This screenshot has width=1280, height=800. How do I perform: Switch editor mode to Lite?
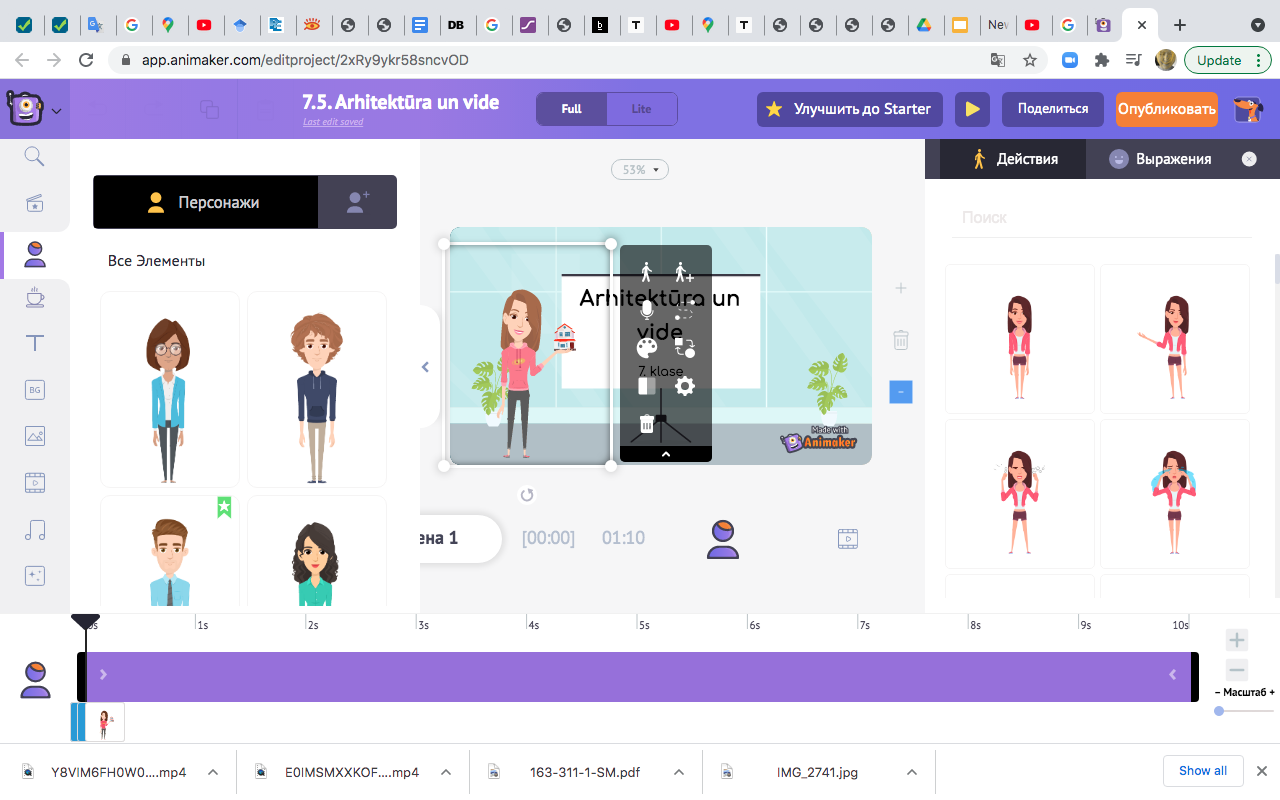click(x=642, y=109)
